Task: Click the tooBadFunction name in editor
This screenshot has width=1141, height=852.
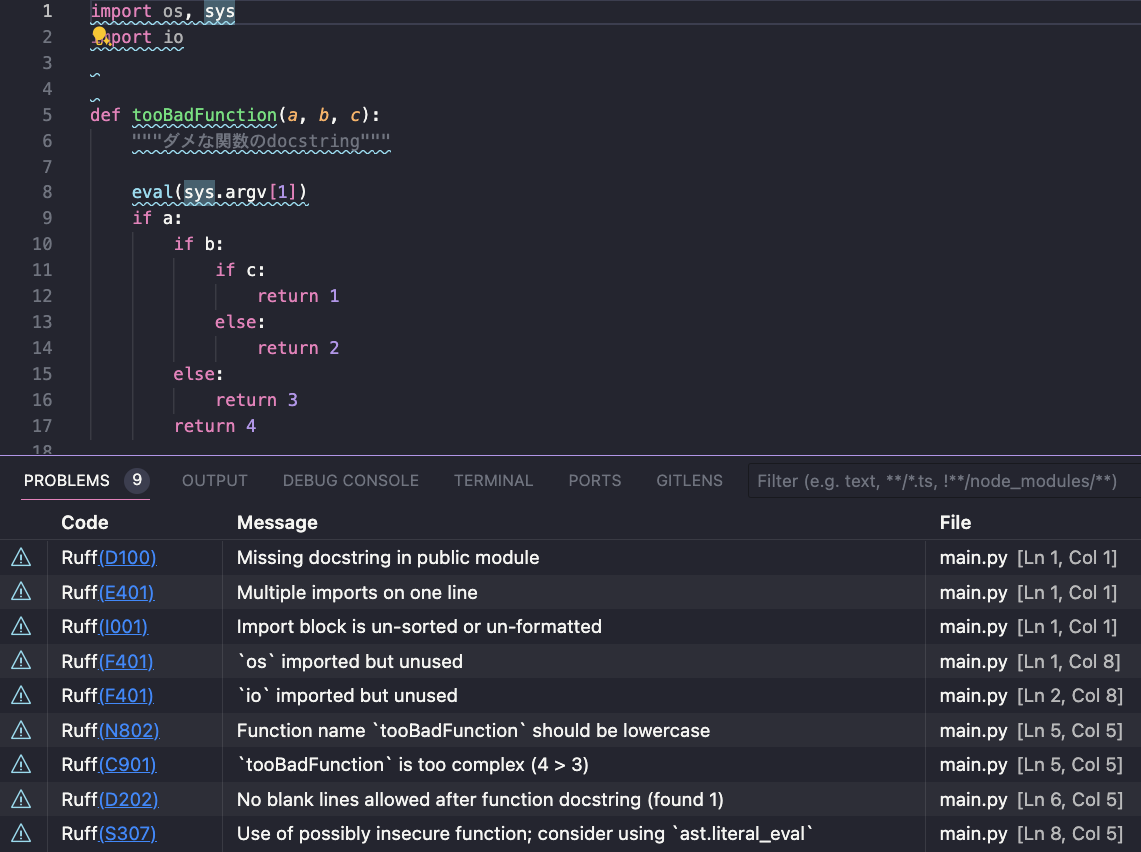Action: tap(204, 115)
